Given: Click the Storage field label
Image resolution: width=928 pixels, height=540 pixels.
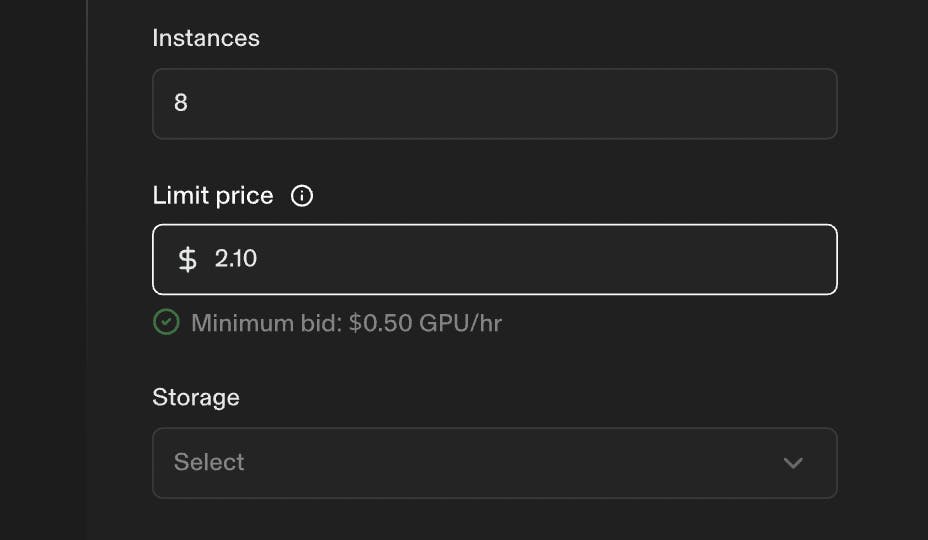Looking at the screenshot, I should coord(196,397).
